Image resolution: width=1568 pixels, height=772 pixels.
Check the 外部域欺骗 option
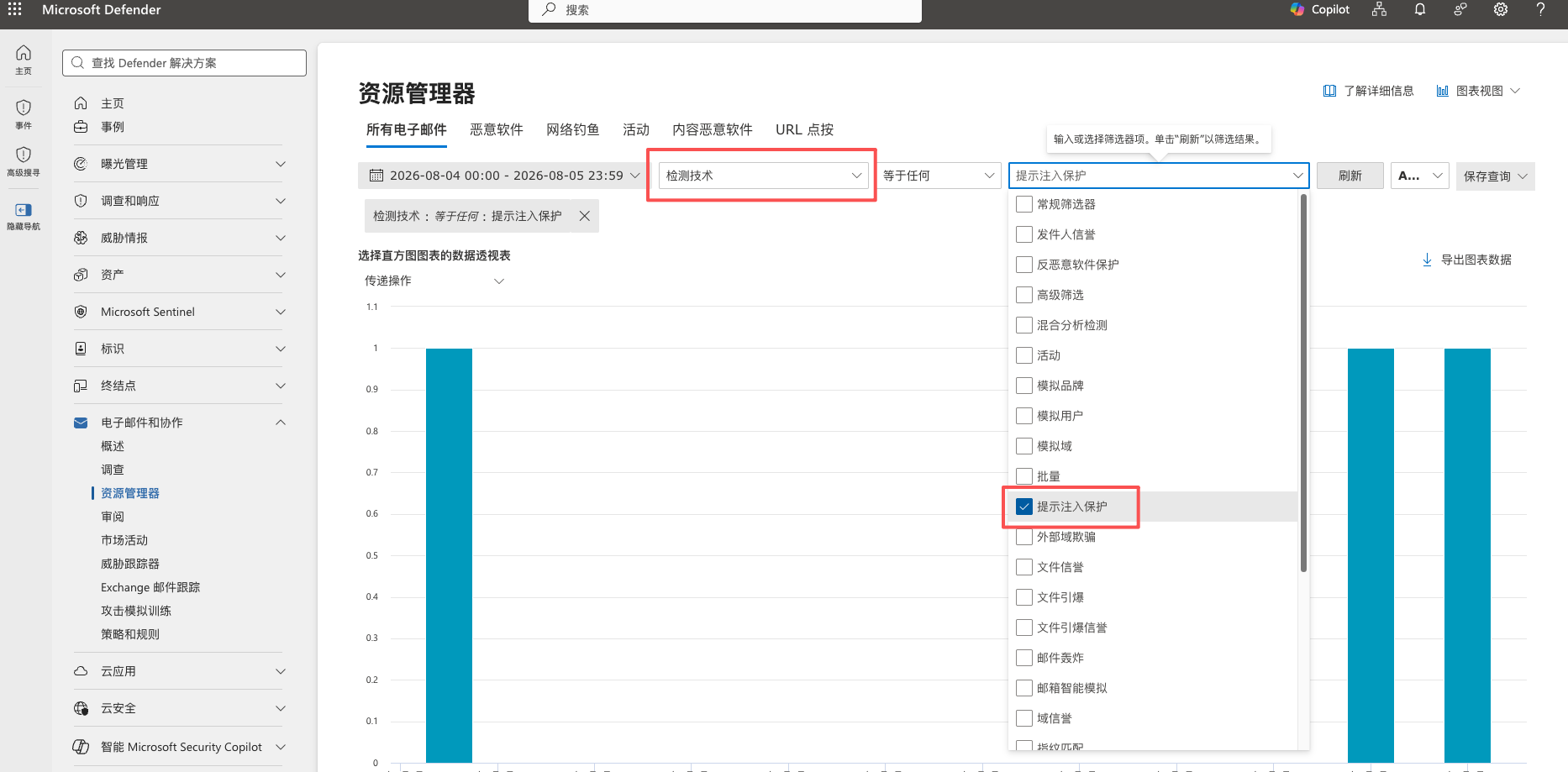pos(1024,537)
